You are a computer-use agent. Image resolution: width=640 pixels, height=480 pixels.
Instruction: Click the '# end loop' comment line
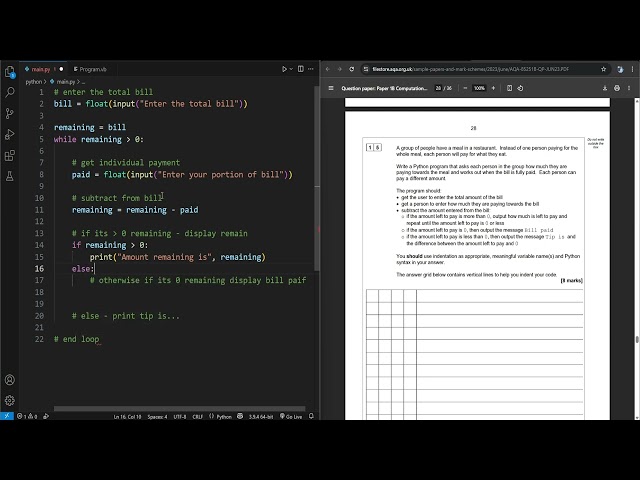click(76, 339)
